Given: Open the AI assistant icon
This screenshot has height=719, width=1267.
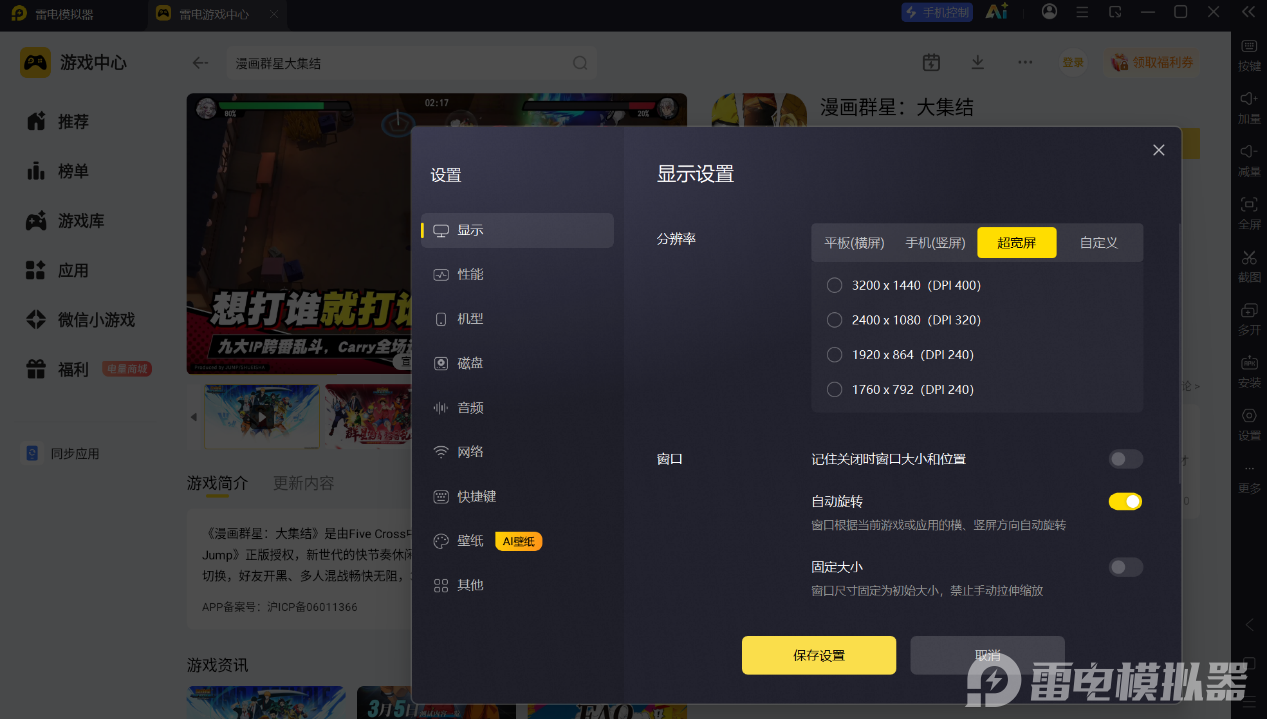Looking at the screenshot, I should point(996,12).
